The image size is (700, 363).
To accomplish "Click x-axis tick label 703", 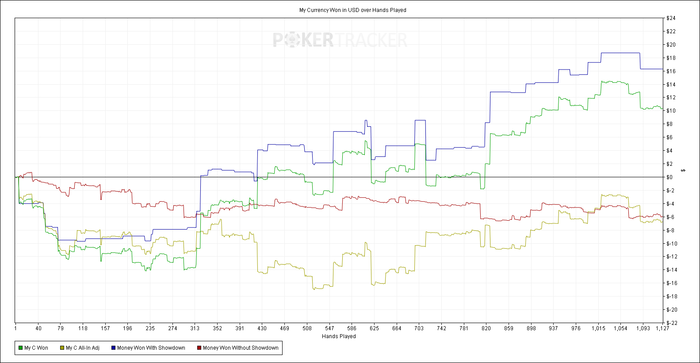I will point(419,329).
